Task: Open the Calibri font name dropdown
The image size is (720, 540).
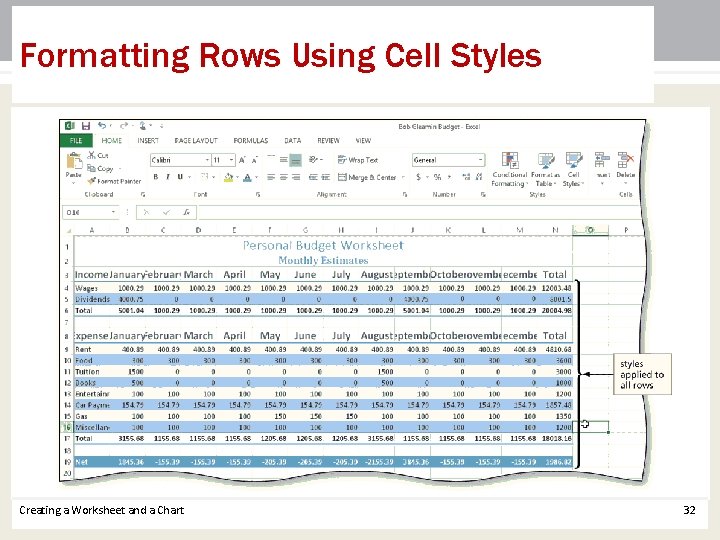Action: click(207, 160)
